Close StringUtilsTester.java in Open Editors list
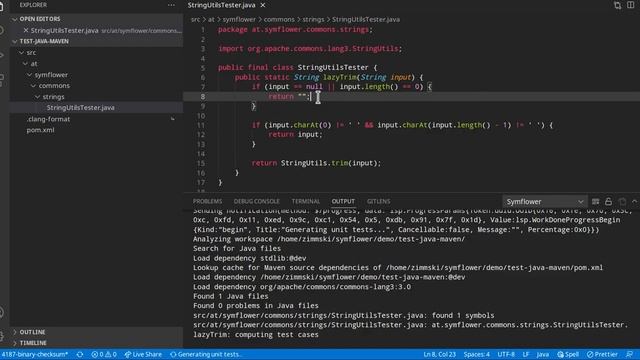Image resolution: width=640 pixels, height=360 pixels. 26,30
